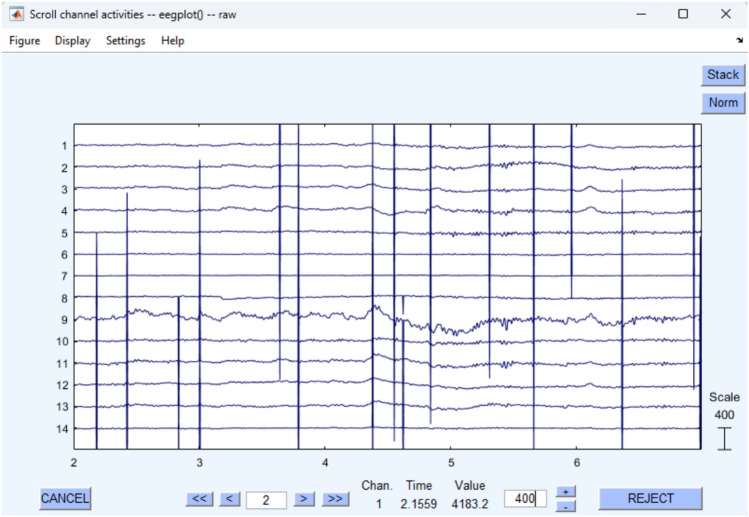The image size is (749, 517).
Task: Click channel label 7 on the y-axis
Action: coord(64,276)
